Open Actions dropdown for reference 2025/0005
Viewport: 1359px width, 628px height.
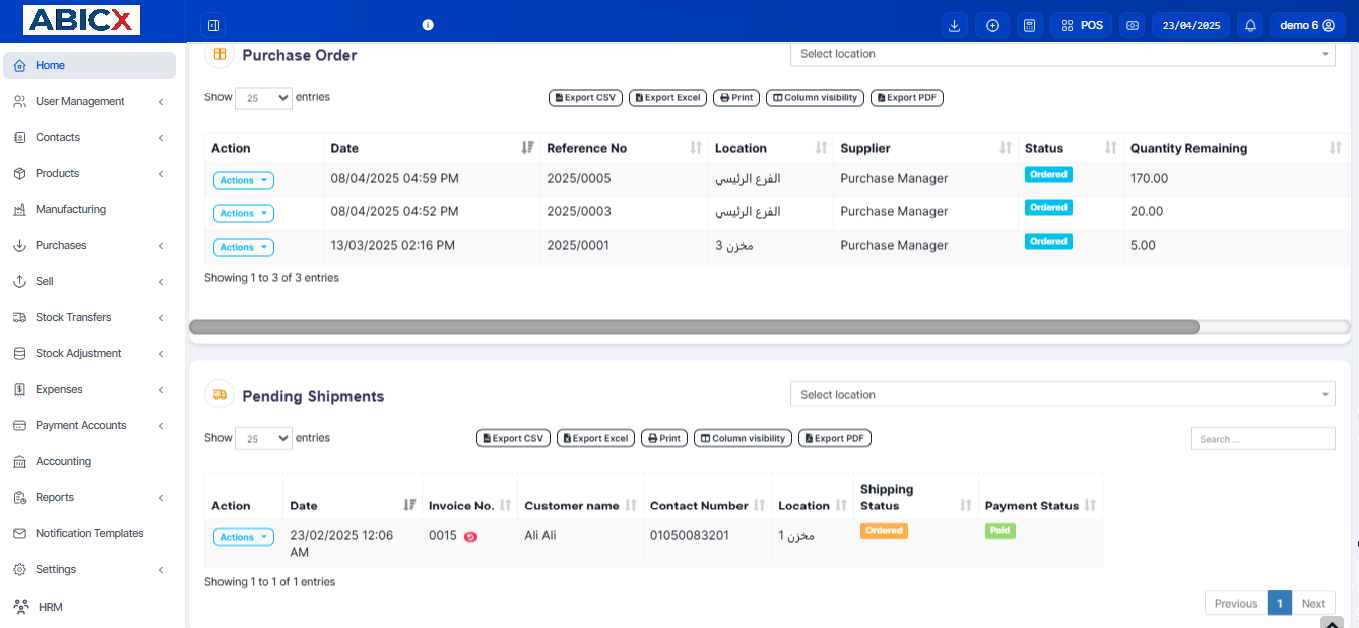(242, 179)
